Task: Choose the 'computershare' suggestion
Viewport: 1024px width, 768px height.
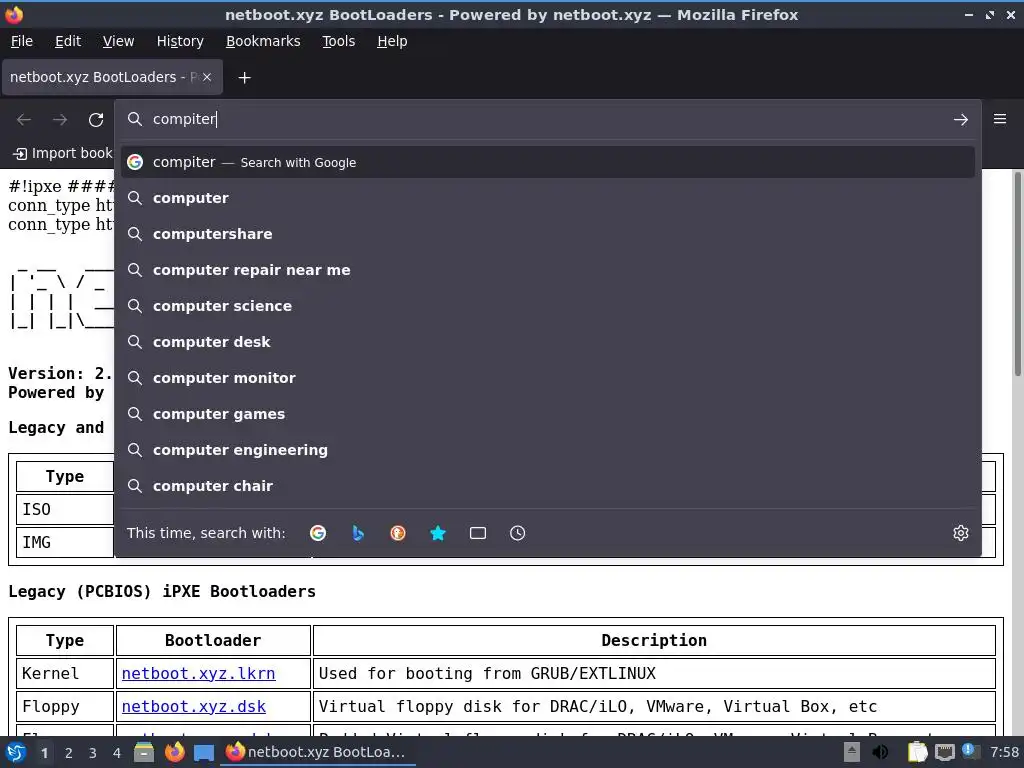Action: point(547,234)
